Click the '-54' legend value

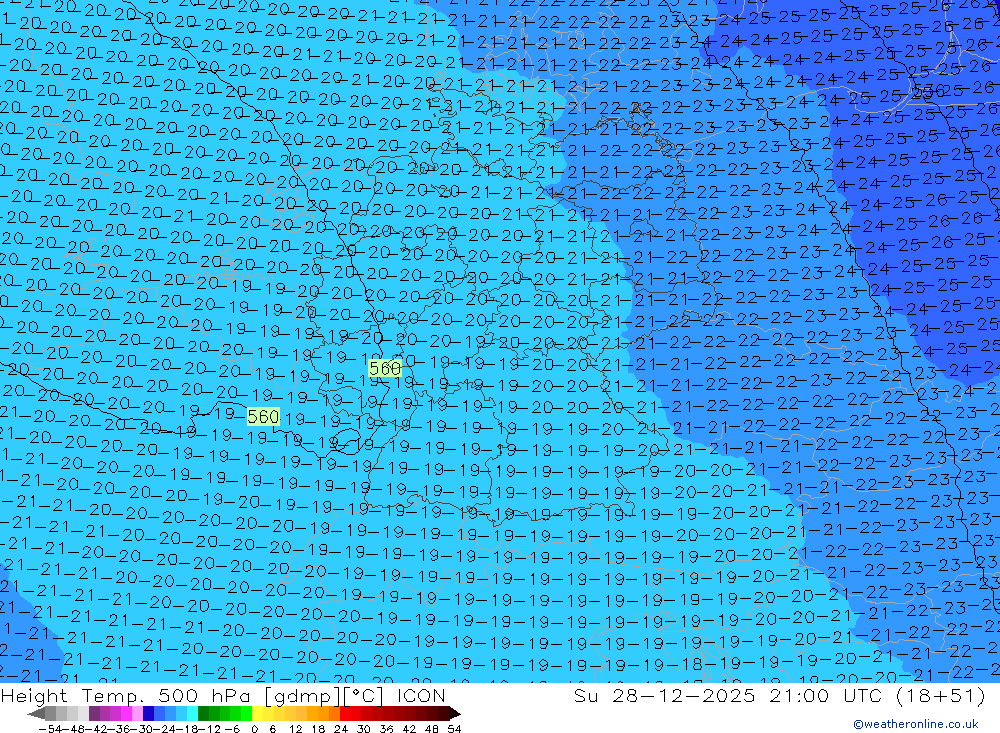click(51, 729)
